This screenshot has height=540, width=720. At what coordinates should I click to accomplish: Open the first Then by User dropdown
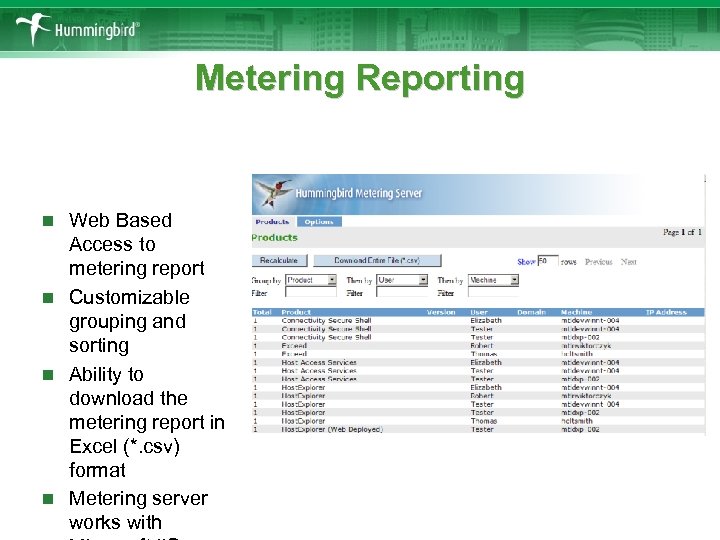pyautogui.click(x=402, y=280)
